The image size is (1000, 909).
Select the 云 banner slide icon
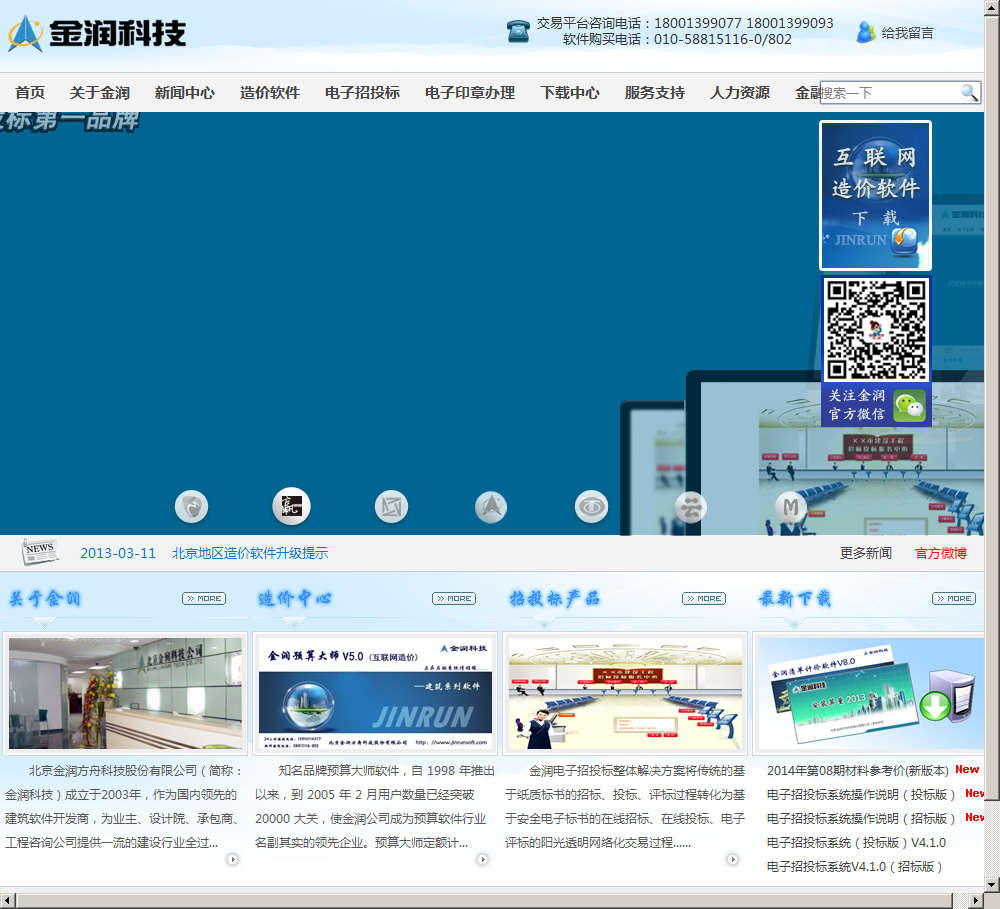[691, 506]
